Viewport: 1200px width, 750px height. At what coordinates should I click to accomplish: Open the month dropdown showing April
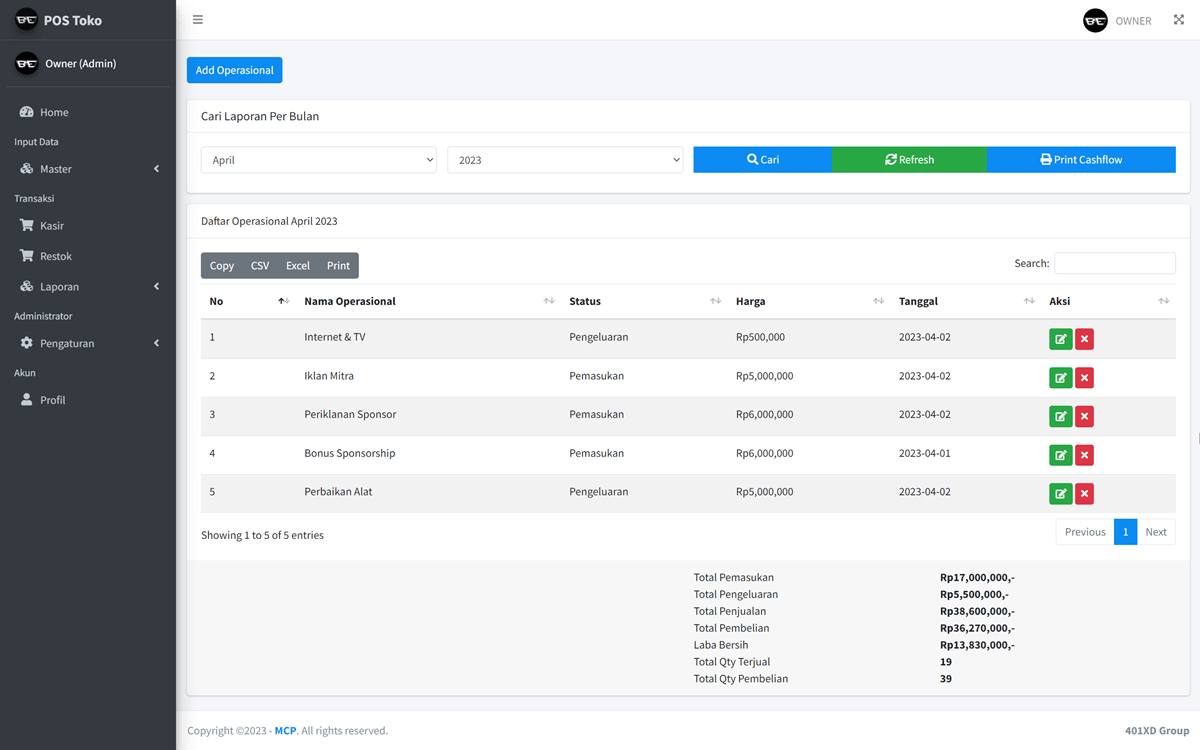(318, 159)
